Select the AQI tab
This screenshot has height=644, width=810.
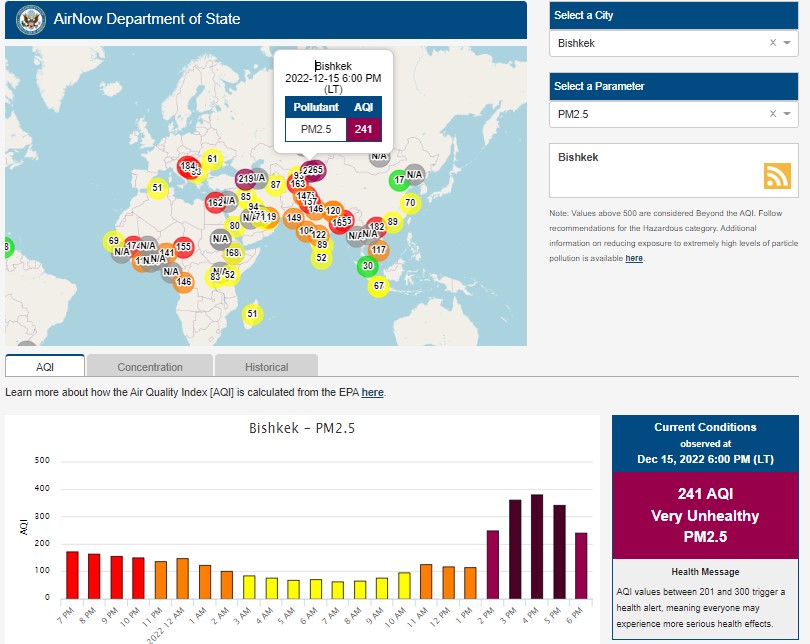pos(45,367)
